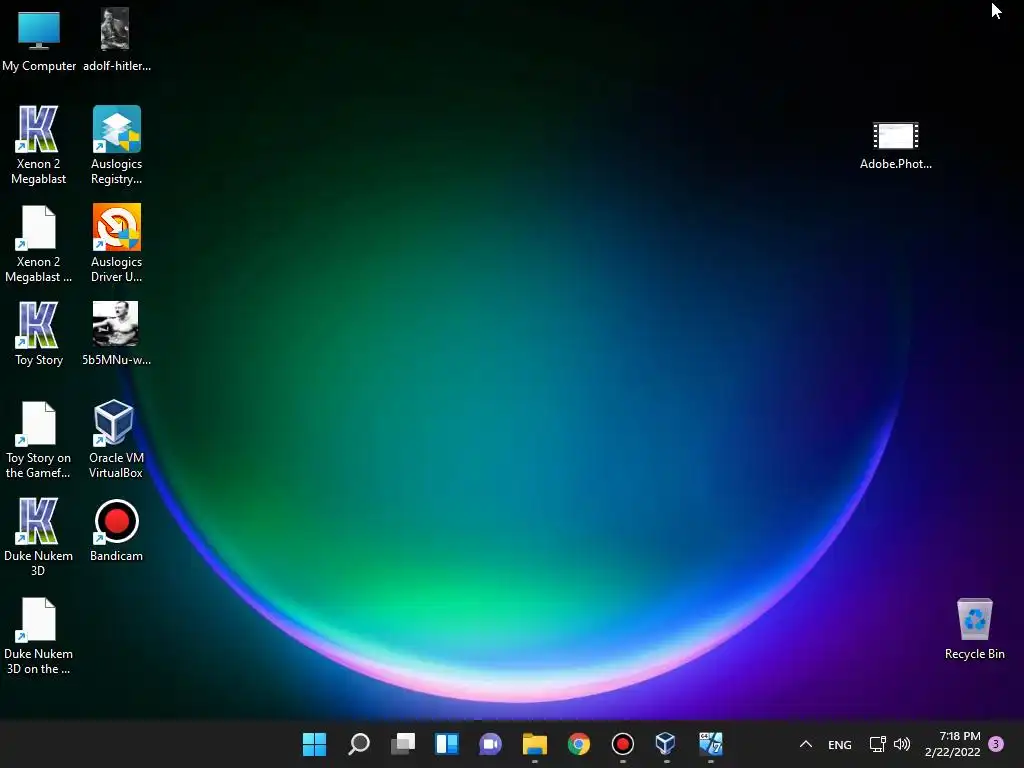Open taskbar Search
1024x768 pixels.
tap(359, 744)
